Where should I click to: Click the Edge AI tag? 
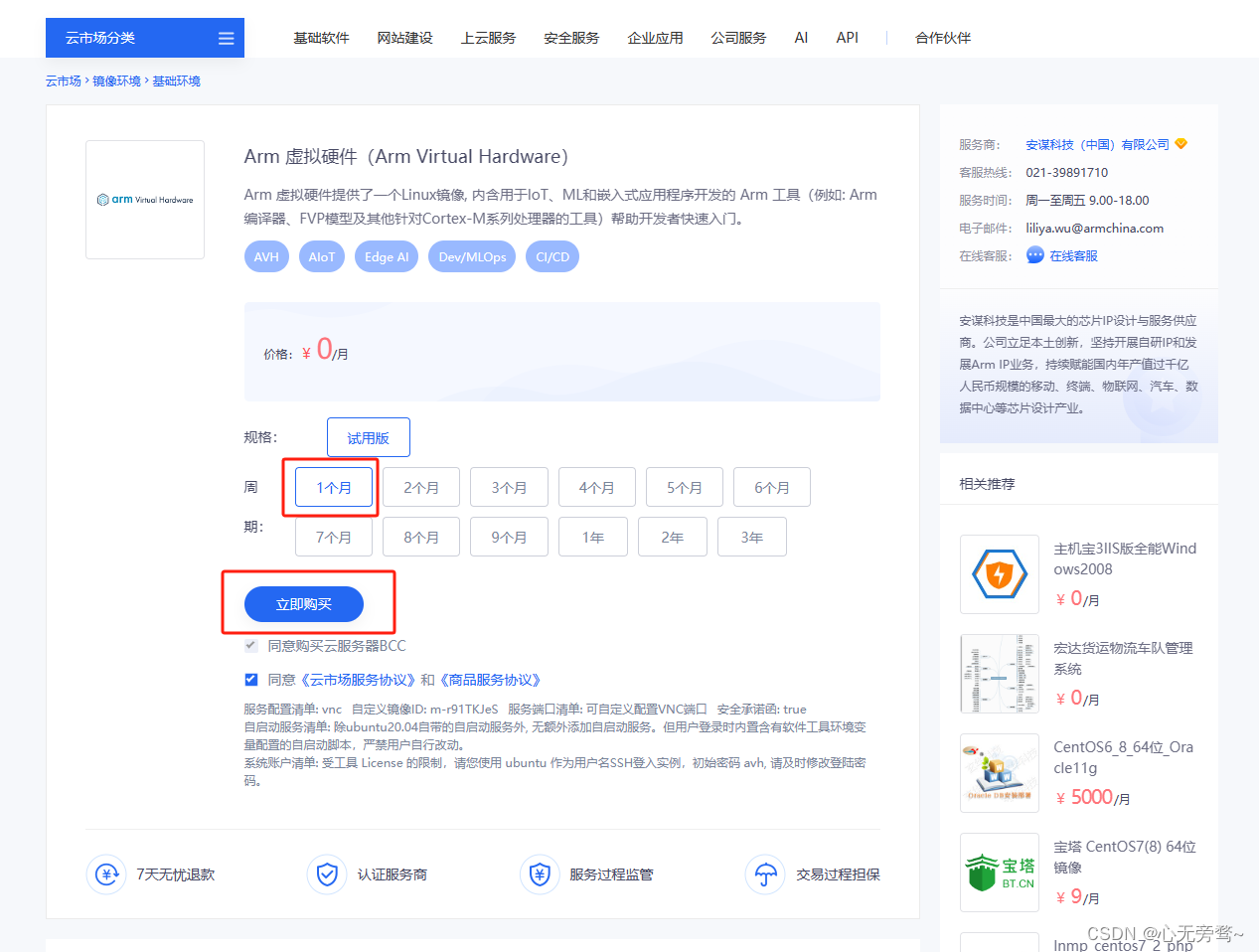(x=387, y=256)
